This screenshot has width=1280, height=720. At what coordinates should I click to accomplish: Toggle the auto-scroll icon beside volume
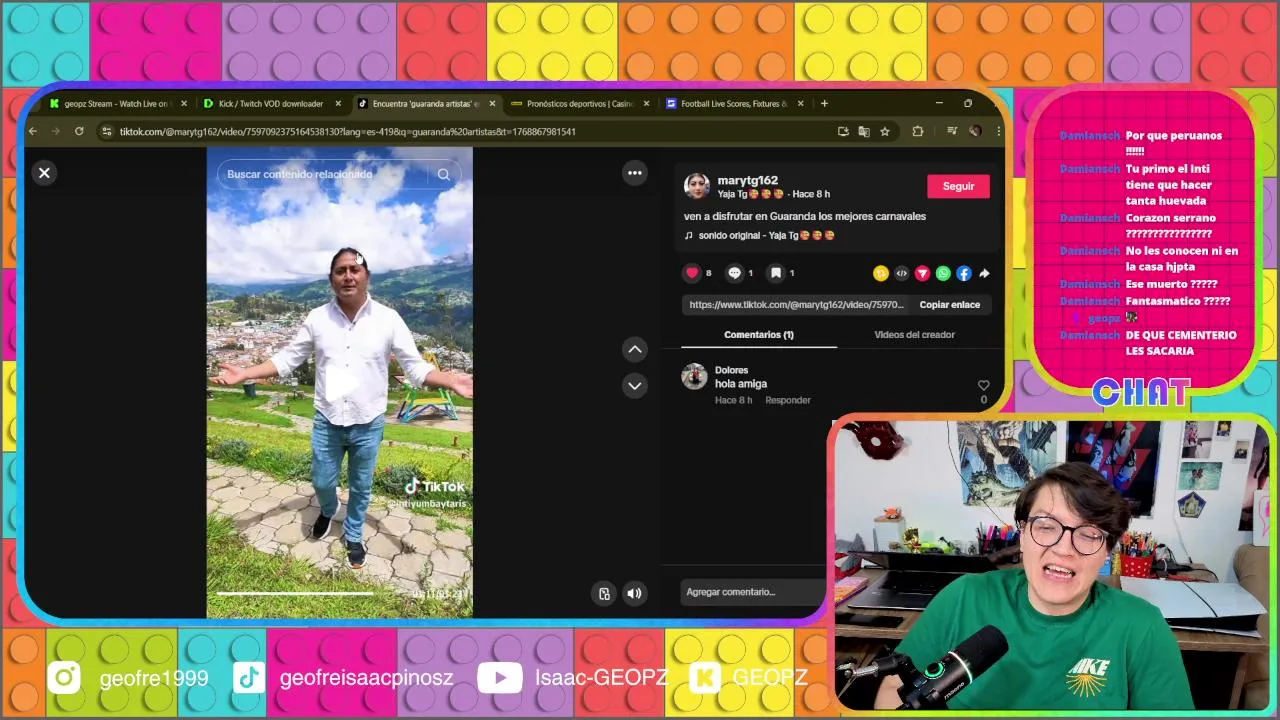coord(604,594)
